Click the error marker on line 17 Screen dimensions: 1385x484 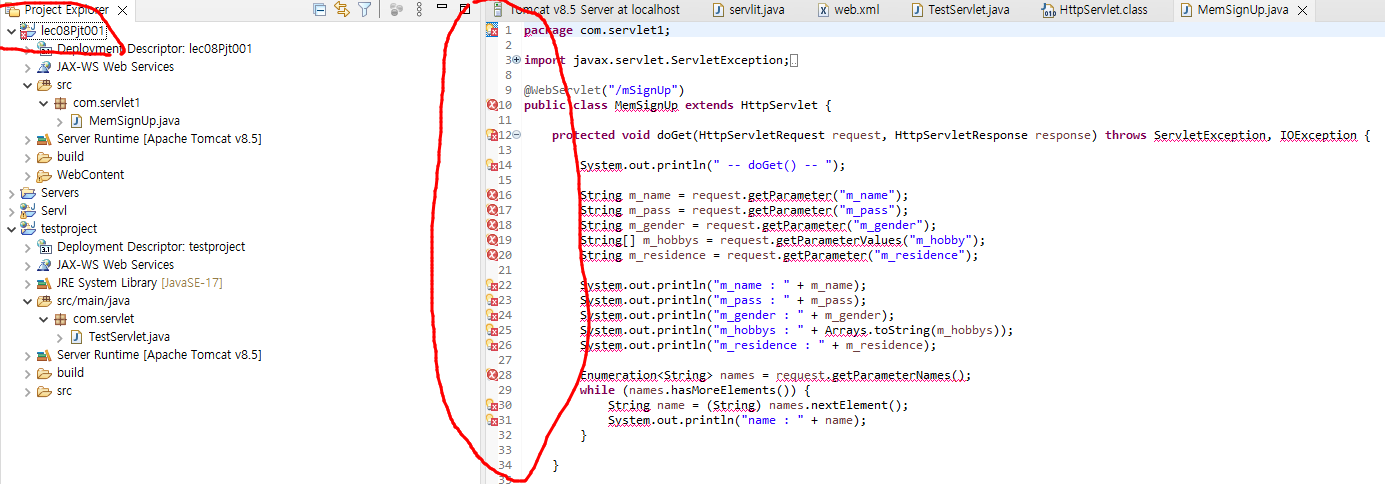[x=491, y=210]
